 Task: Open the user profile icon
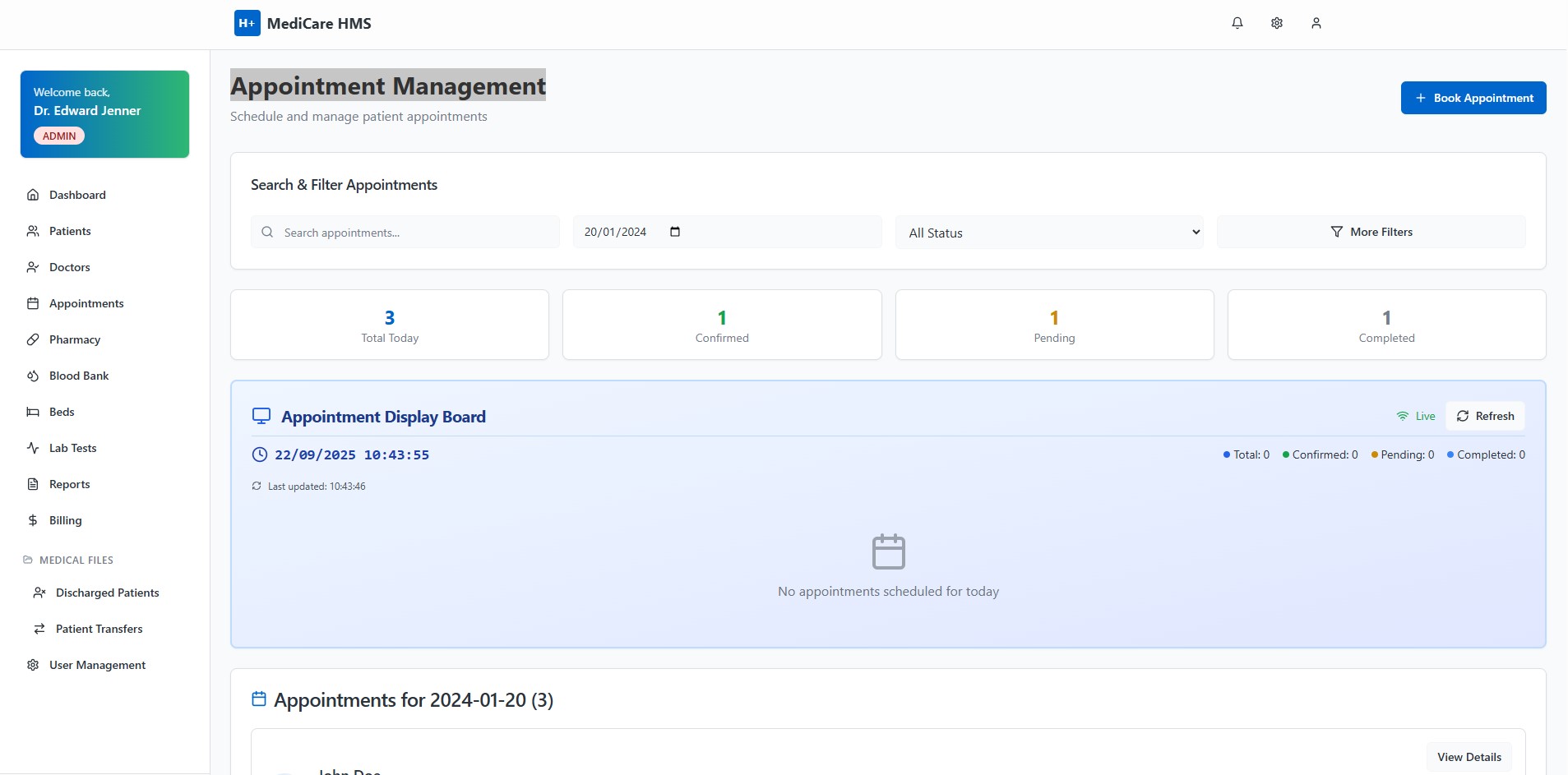click(x=1316, y=23)
